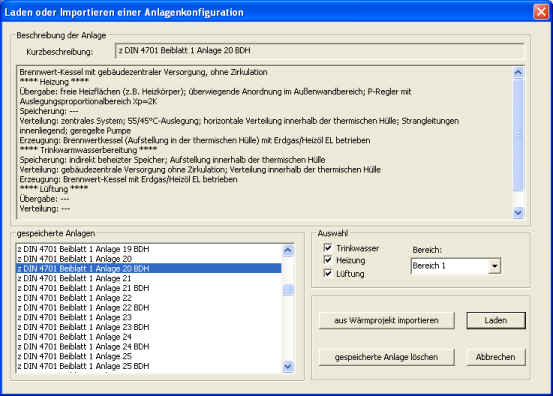Click the Laden button
Viewport: 553px width, 396px height.
[496, 321]
